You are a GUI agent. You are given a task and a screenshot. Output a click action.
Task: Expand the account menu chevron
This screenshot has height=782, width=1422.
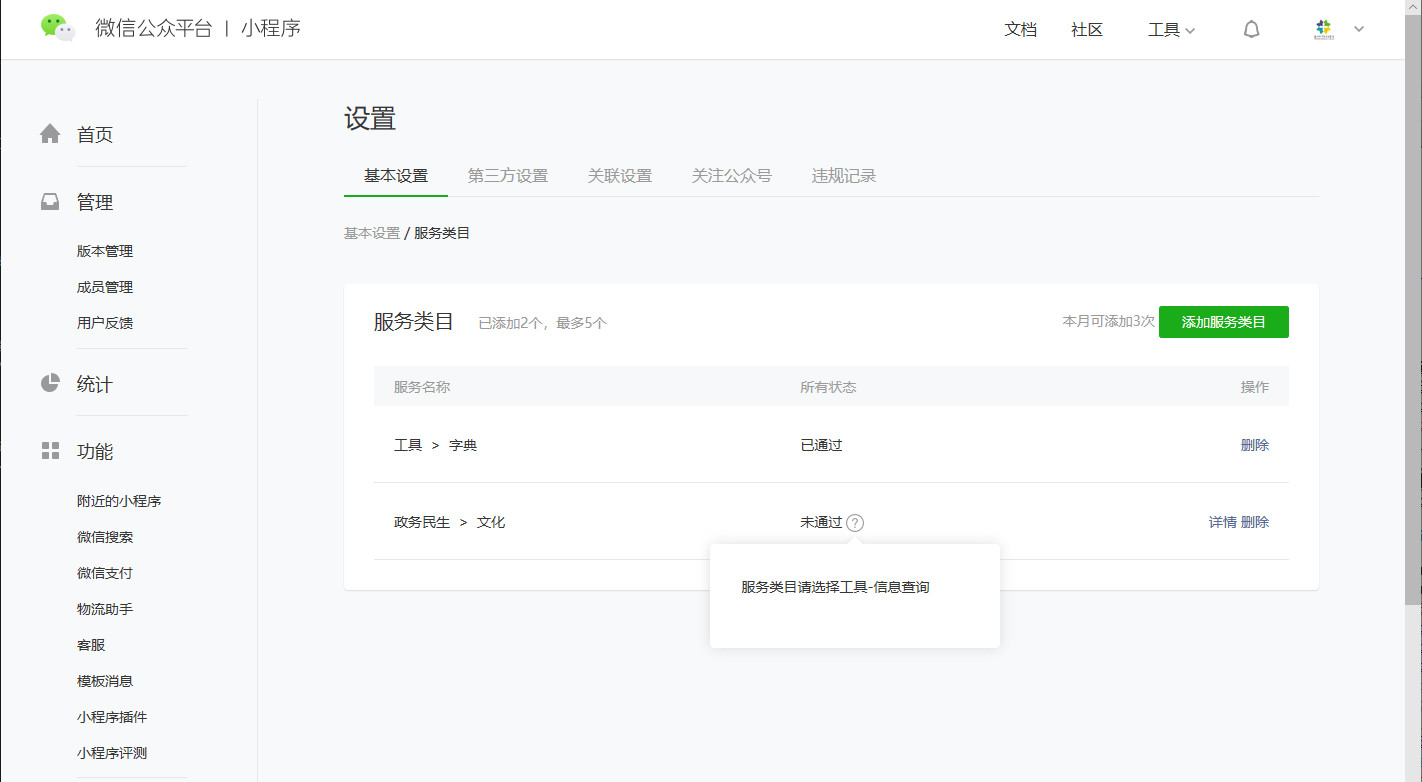tap(1359, 29)
